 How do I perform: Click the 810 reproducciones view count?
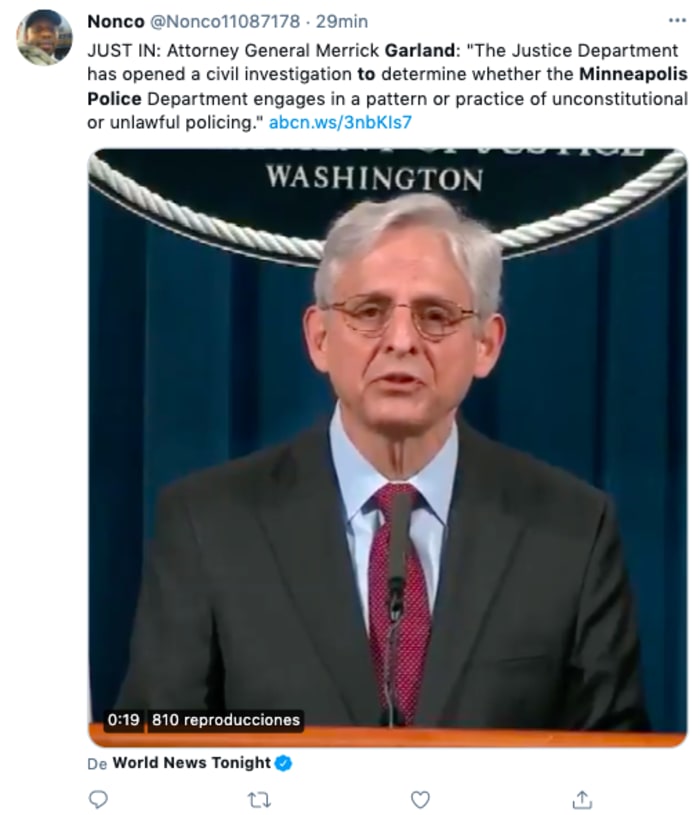tap(226, 720)
